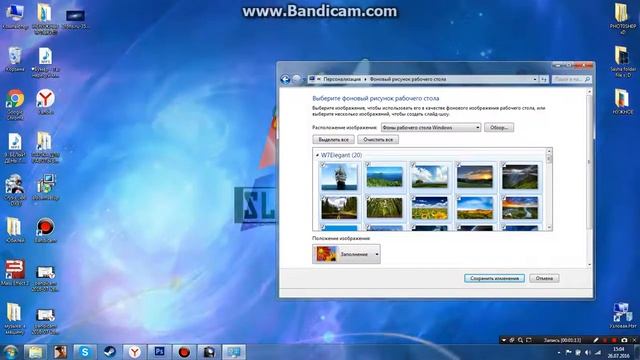
Task: Open Skype from the taskbar
Action: pos(85,352)
